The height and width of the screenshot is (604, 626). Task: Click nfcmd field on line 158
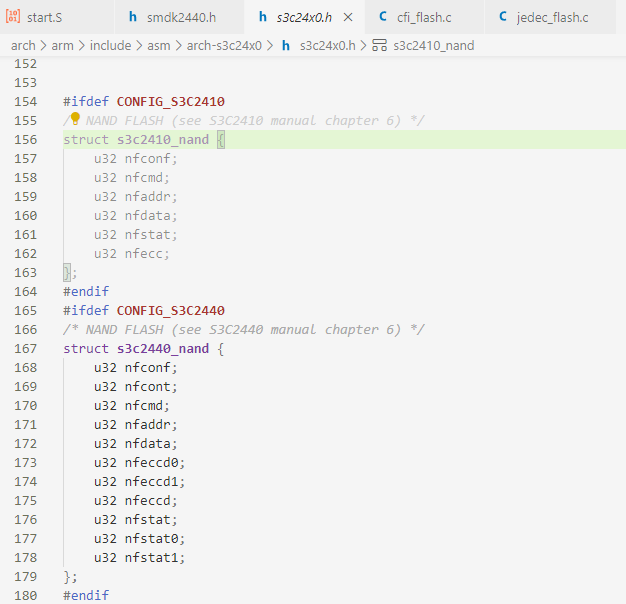click(x=144, y=177)
